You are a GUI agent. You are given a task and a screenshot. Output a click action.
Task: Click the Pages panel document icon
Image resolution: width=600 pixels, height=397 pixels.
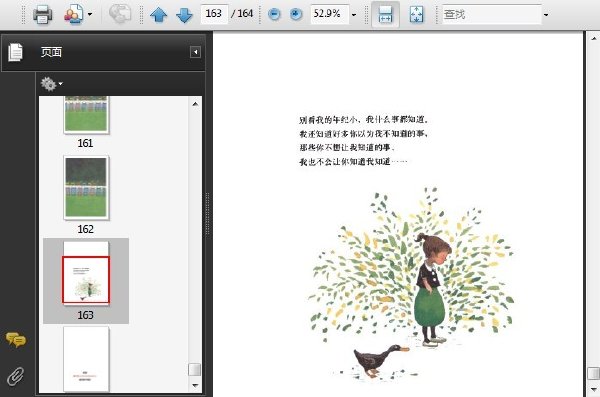pos(16,52)
